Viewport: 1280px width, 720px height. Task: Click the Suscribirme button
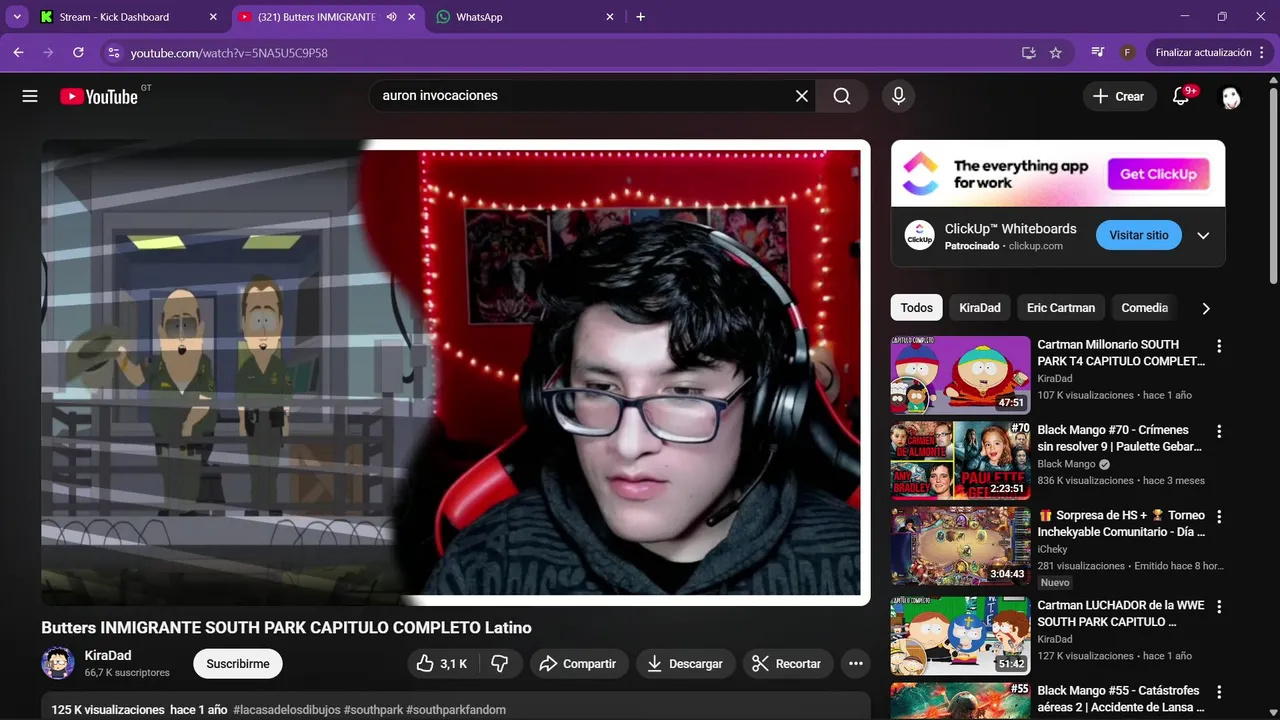tap(238, 664)
